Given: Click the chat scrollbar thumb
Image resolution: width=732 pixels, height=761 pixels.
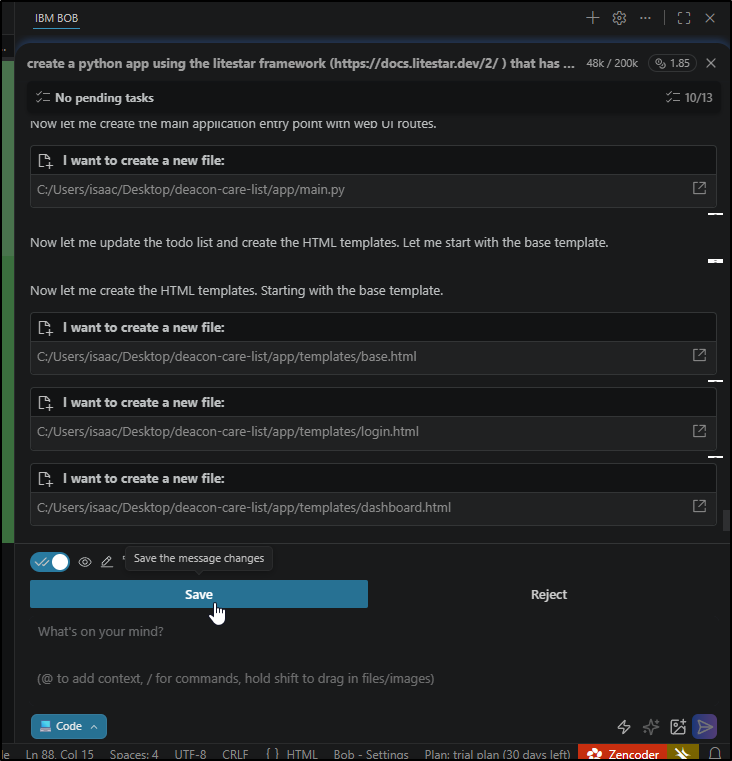Looking at the screenshot, I should tap(726, 521).
